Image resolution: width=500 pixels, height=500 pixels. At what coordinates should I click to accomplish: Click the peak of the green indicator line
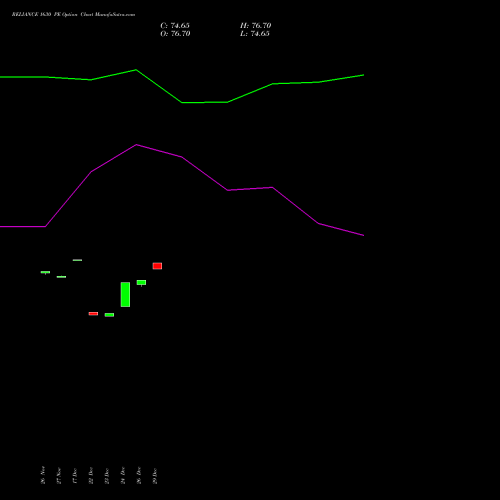tap(136, 70)
